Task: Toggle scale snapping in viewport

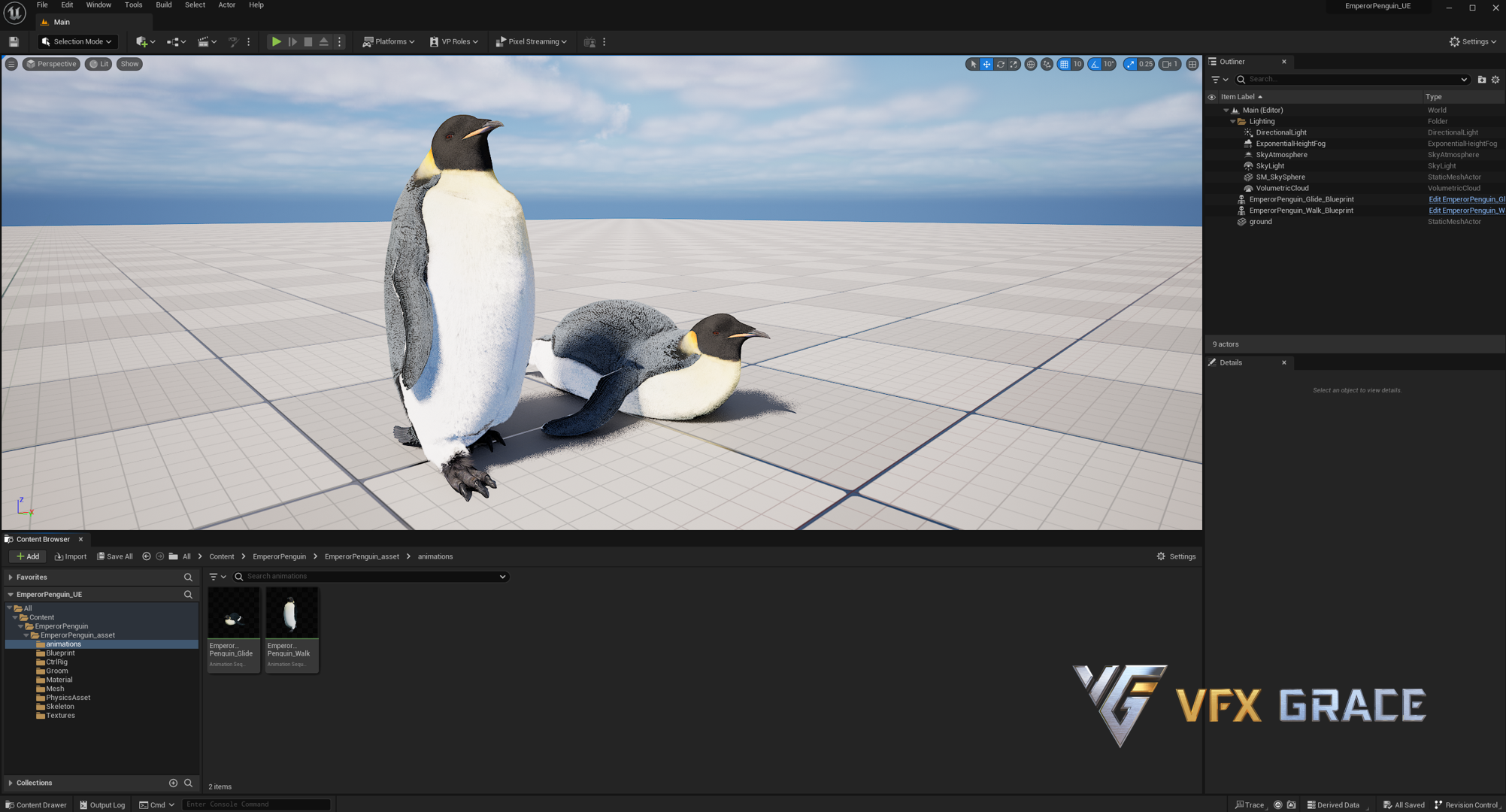Action: click(x=1130, y=65)
